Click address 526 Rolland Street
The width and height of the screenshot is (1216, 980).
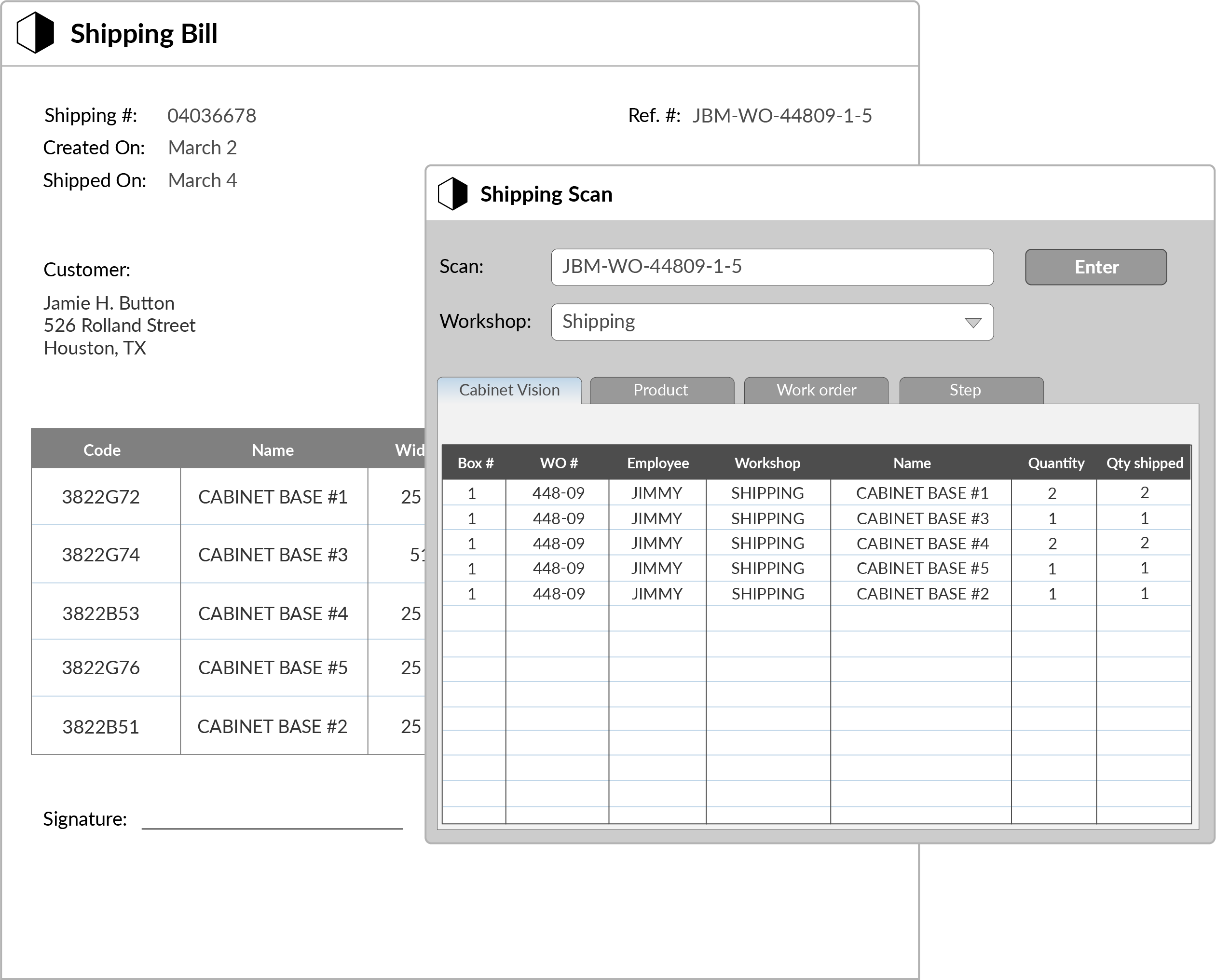click(120, 325)
